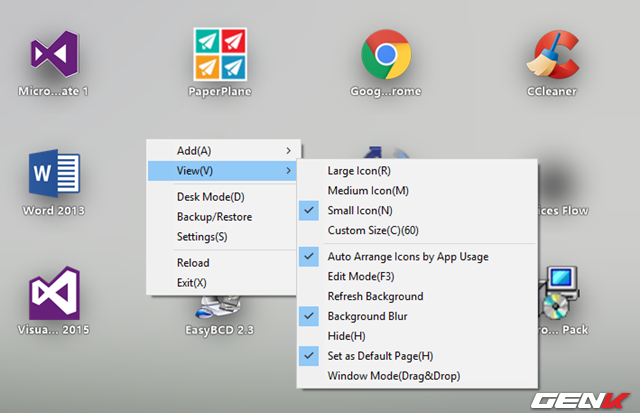The width and height of the screenshot is (640, 413).
Task: Open the Microsoft Visual Studio icon
Action: [x=53, y=55]
